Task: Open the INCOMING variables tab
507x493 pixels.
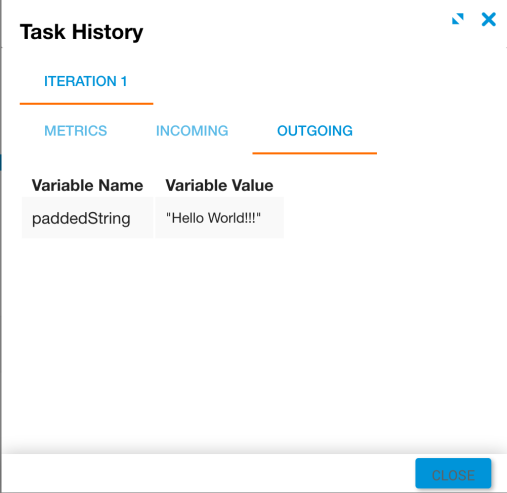Action: pyautogui.click(x=192, y=131)
